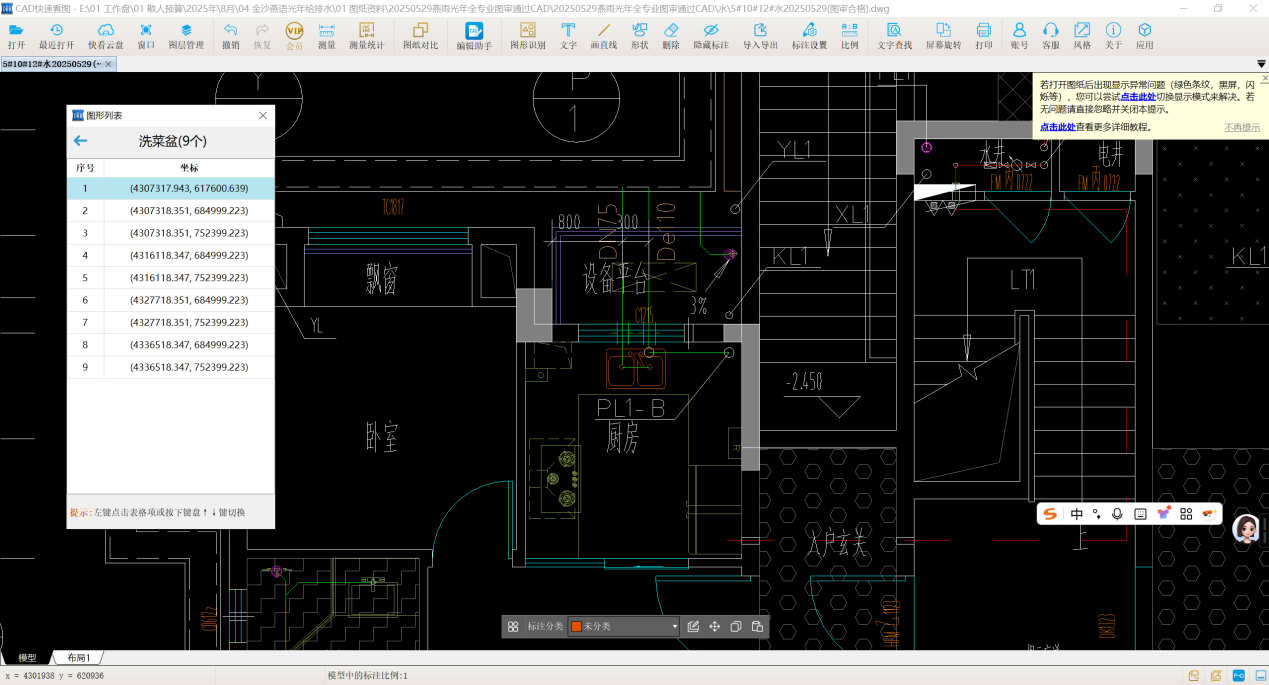Click 不再提示 to disable the tip
The image size is (1269, 685).
click(x=1242, y=127)
